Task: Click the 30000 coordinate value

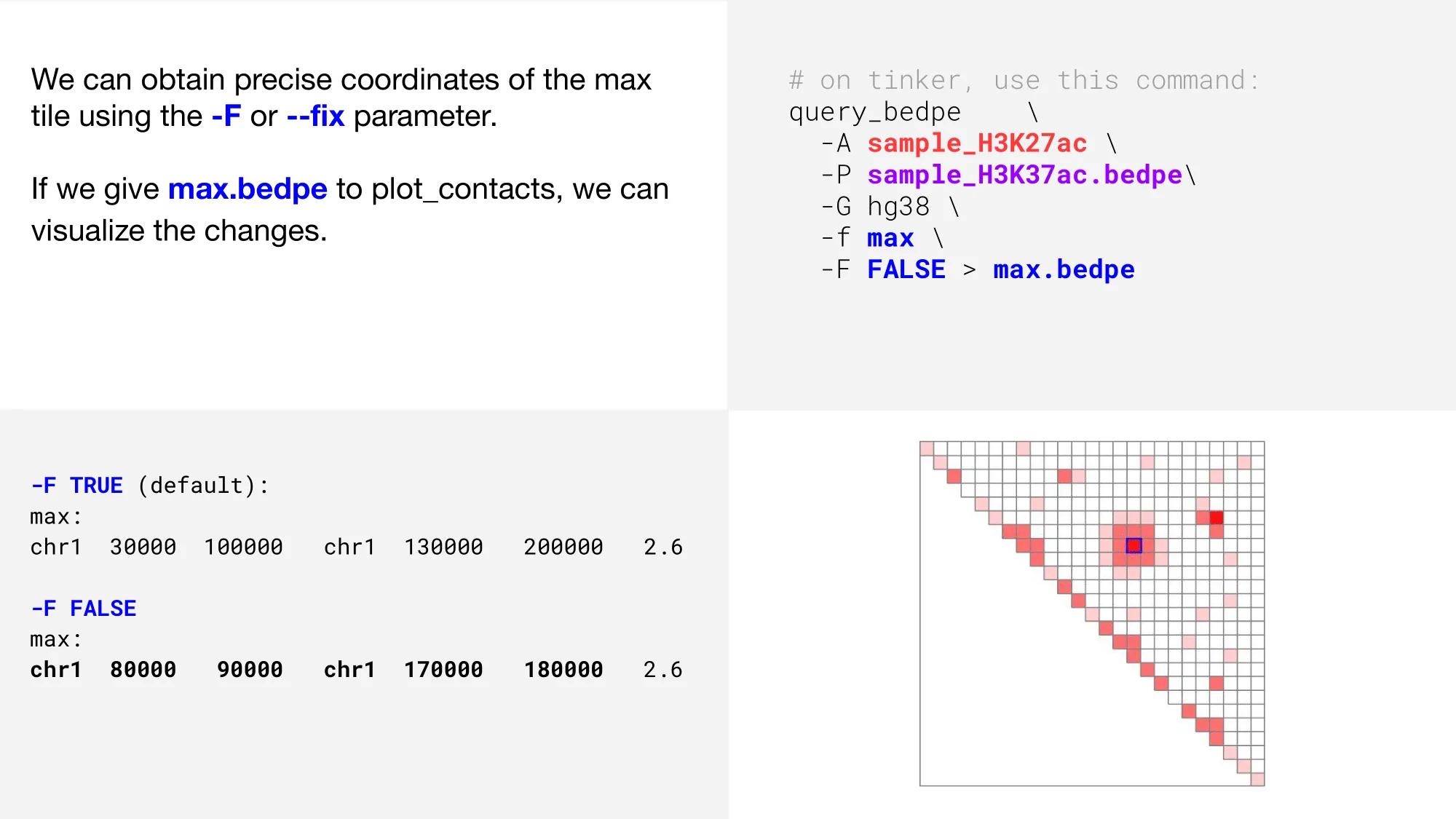Action: (x=143, y=547)
